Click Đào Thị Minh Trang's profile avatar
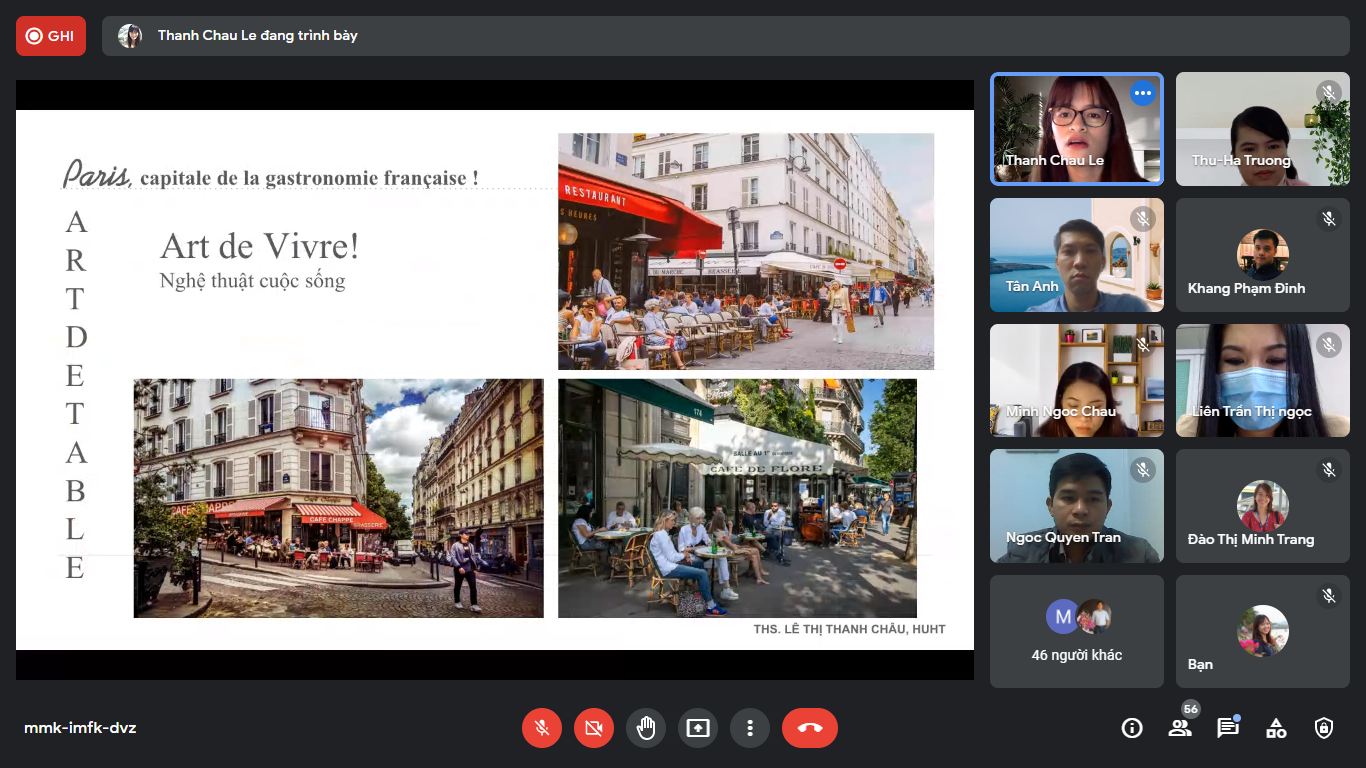Image resolution: width=1366 pixels, height=768 pixels. pos(1263,506)
